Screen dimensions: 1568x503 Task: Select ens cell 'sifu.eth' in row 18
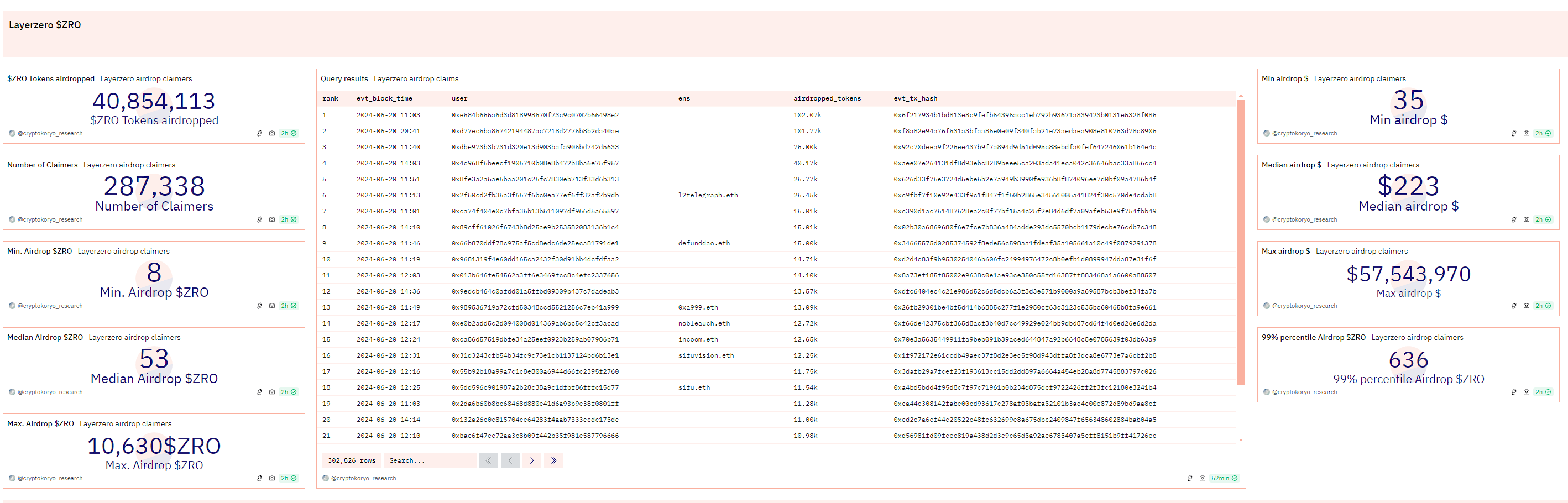(694, 388)
